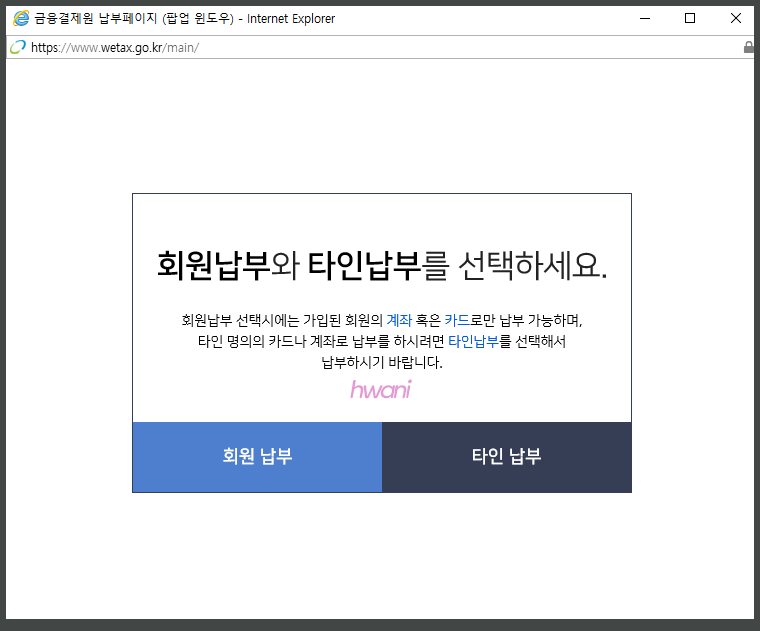The height and width of the screenshot is (631, 760).
Task: Click the page favicon beside the URL
Action: (x=18, y=47)
